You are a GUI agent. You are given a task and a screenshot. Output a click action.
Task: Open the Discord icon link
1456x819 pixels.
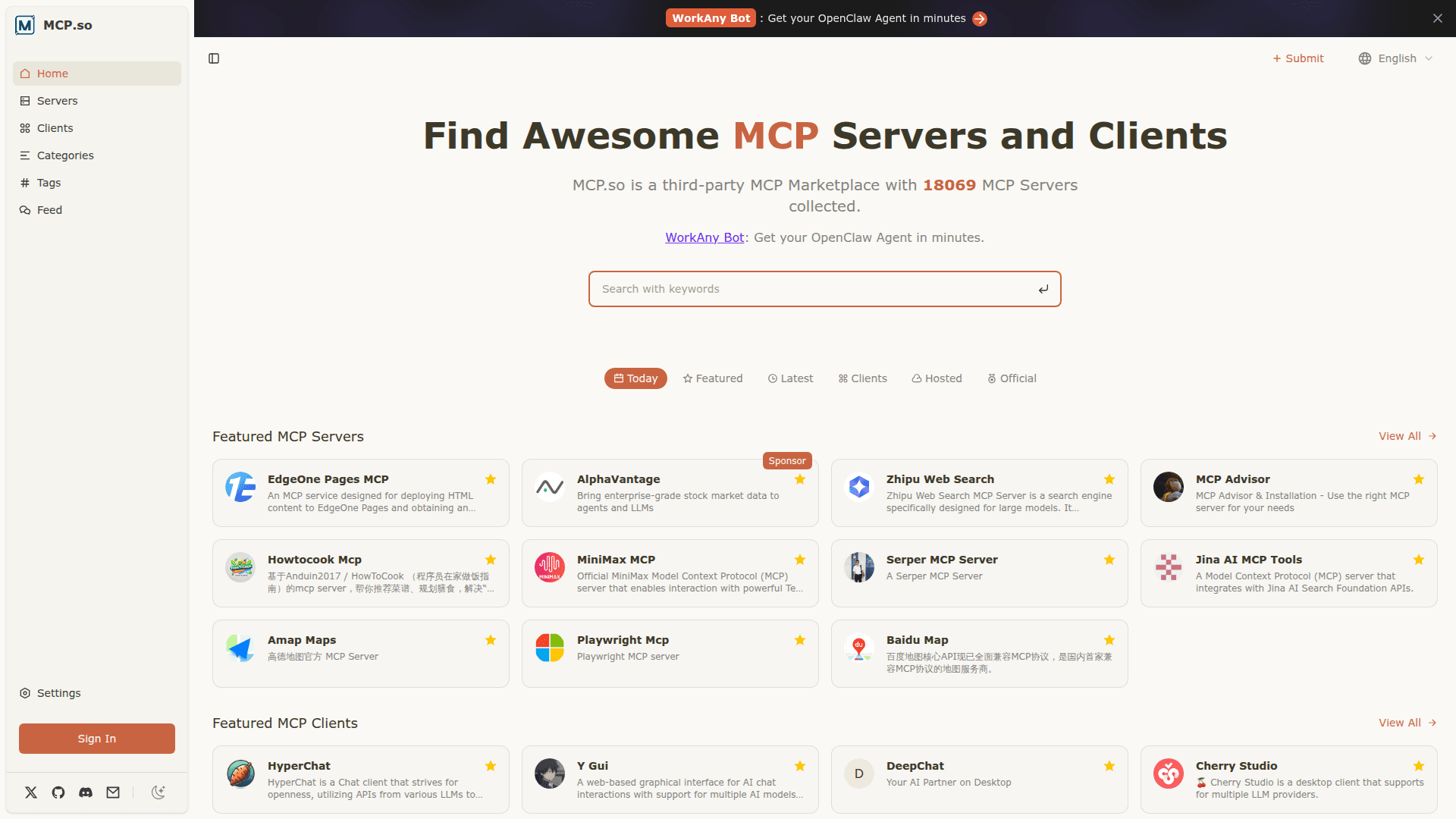(86, 792)
